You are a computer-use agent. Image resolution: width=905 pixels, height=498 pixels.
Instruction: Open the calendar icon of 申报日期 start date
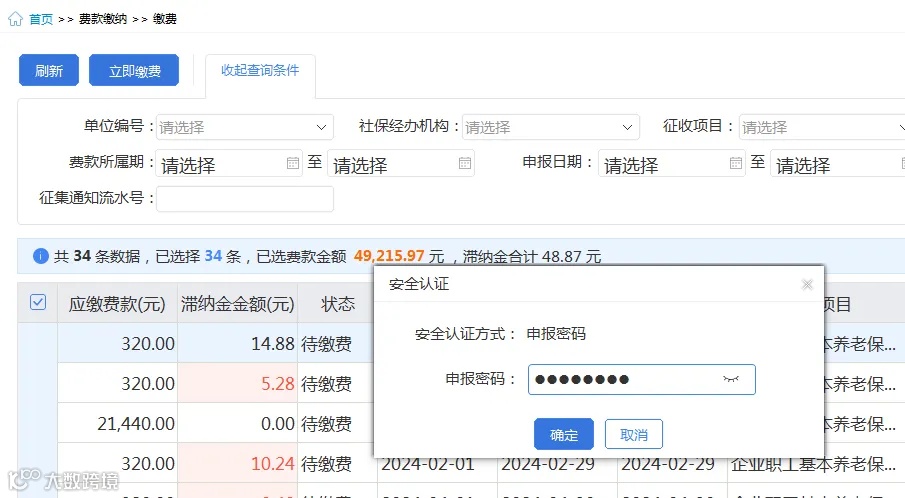pyautogui.click(x=735, y=163)
